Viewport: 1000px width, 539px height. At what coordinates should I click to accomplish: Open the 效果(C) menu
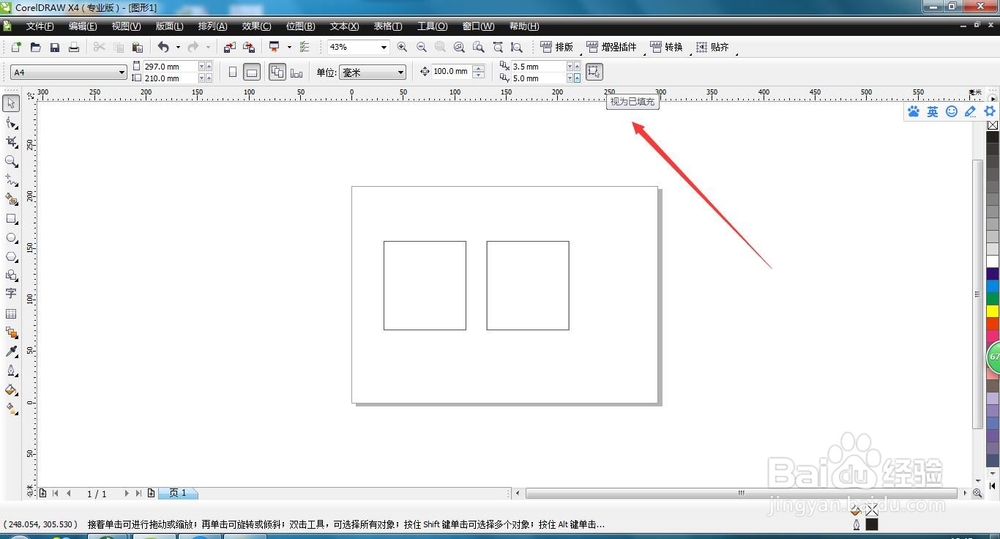pos(256,26)
